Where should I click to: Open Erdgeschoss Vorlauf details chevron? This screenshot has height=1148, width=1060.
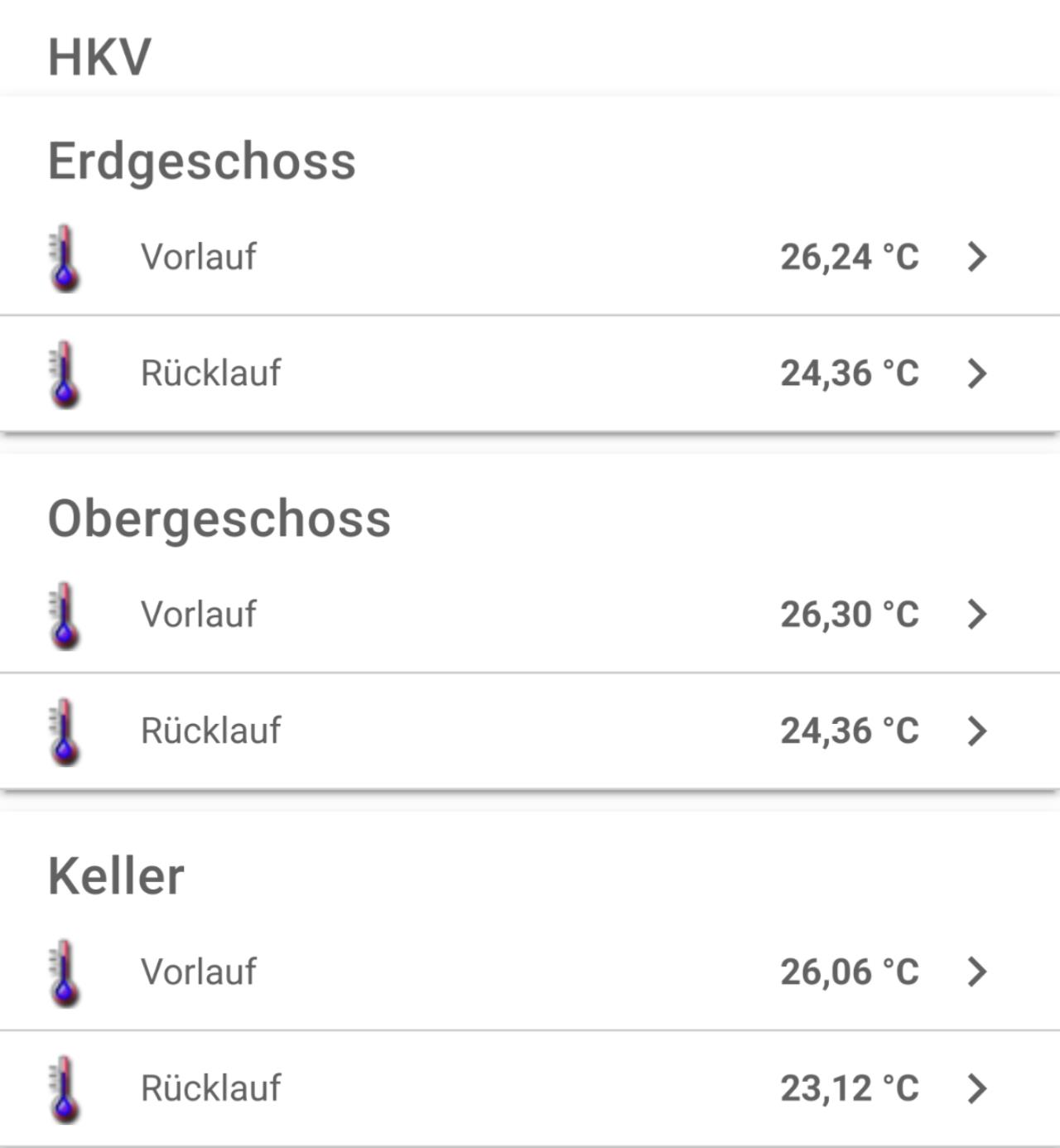(977, 257)
